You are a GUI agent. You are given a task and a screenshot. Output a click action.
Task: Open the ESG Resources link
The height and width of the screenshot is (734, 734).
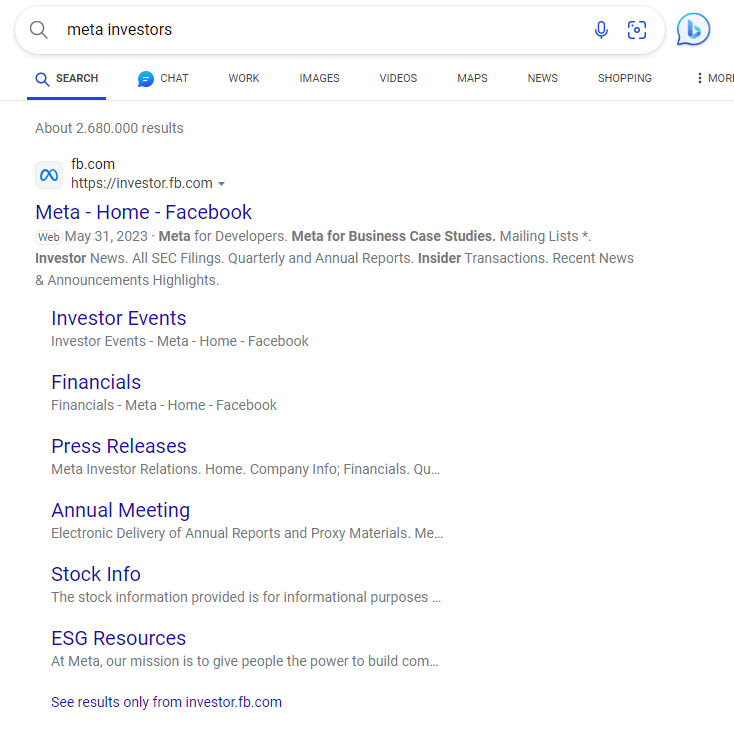tap(118, 639)
